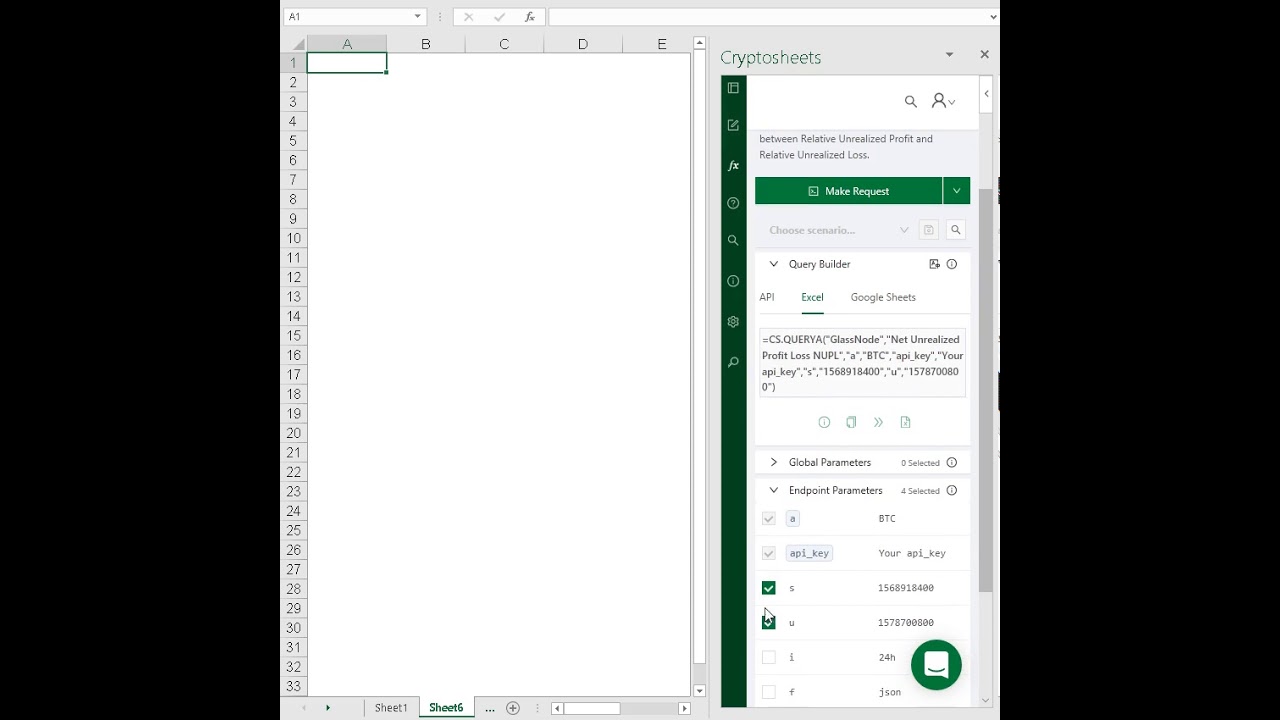Screen dimensions: 1280x720
Task: Click the save scenario icon
Action: tap(928, 230)
